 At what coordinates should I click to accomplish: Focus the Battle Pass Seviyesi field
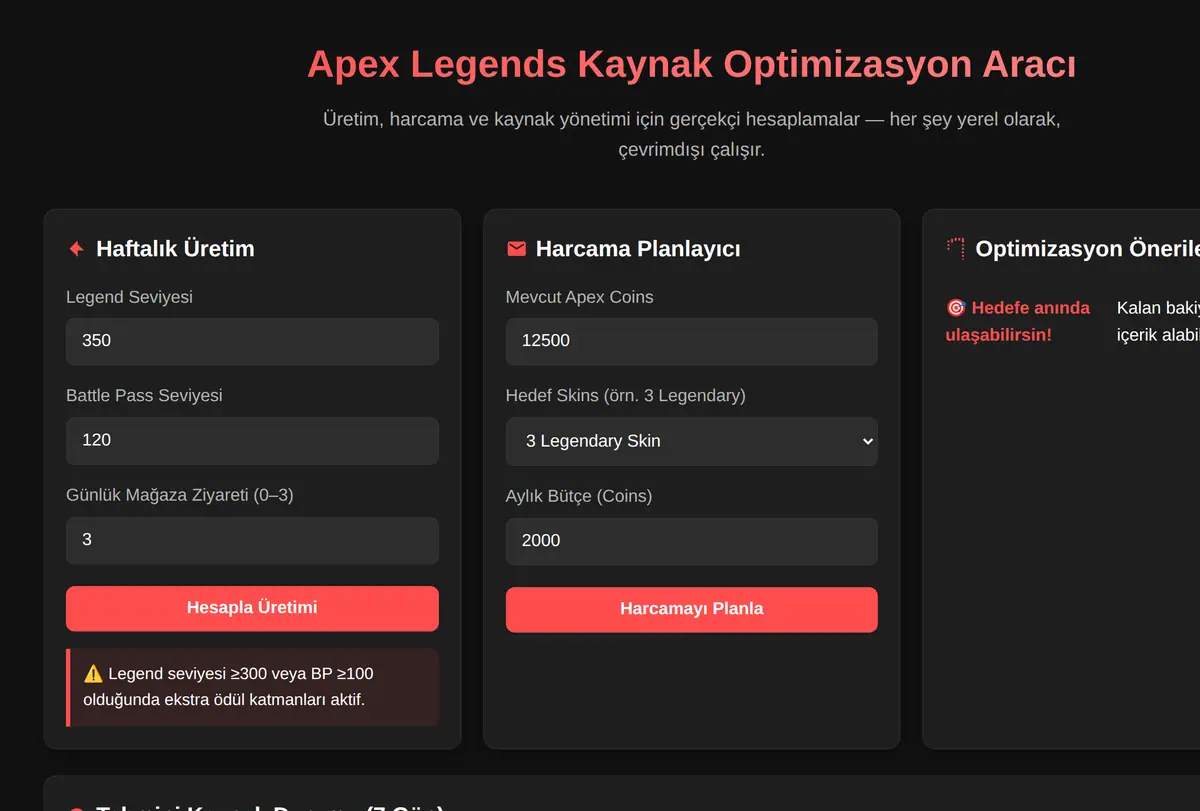point(252,440)
